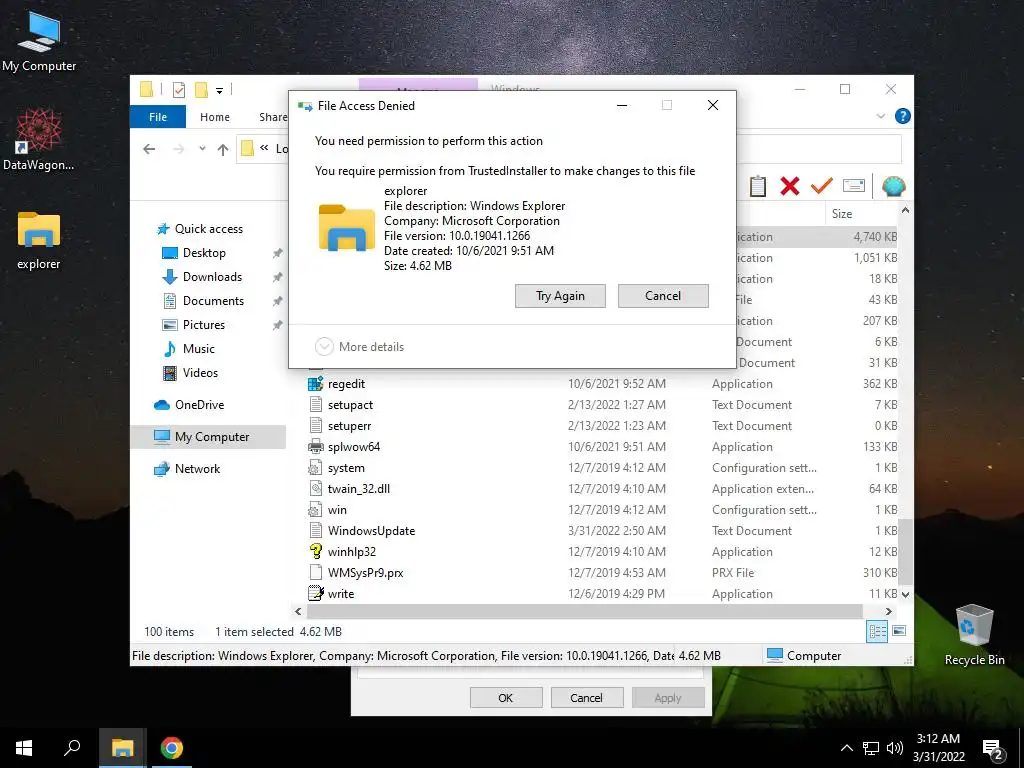Expand the ribbon chevron in Explorer
The width and height of the screenshot is (1024, 768).
pyautogui.click(x=880, y=116)
